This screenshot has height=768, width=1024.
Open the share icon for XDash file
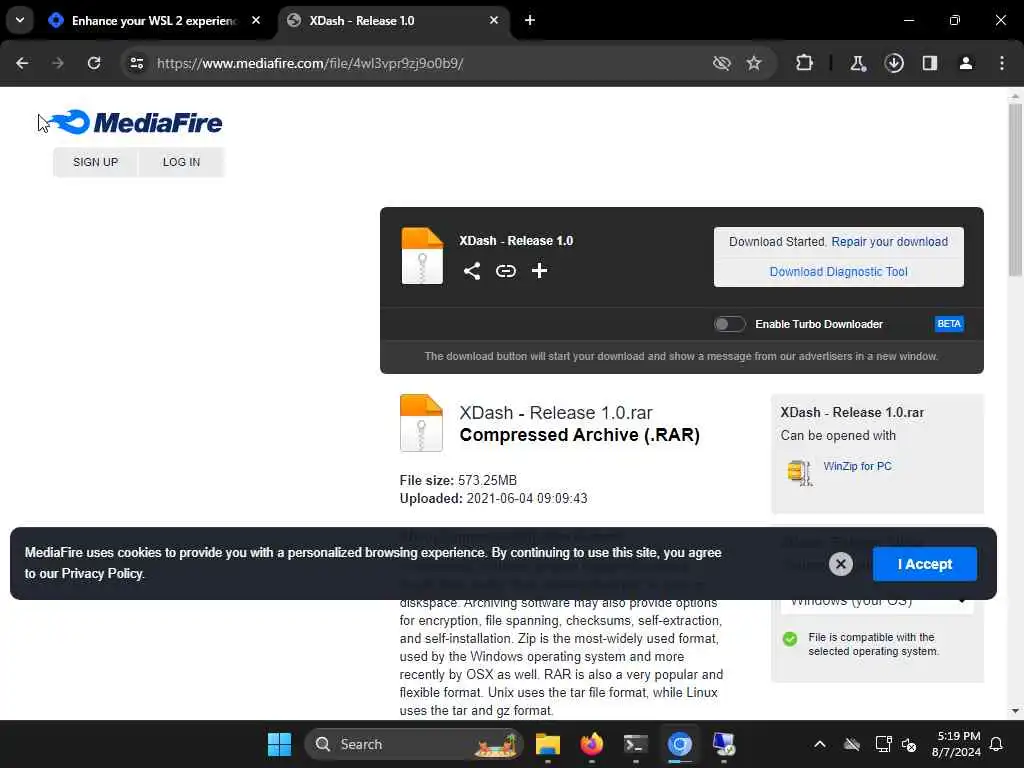click(472, 271)
